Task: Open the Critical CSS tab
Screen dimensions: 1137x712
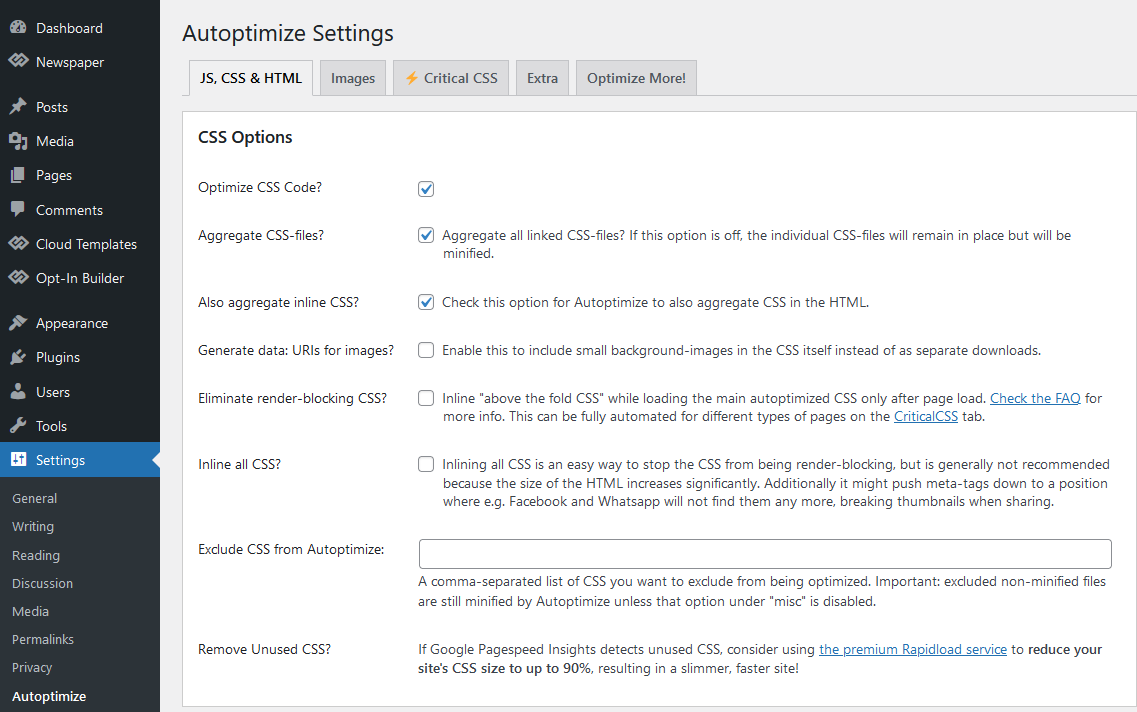Action: point(451,78)
